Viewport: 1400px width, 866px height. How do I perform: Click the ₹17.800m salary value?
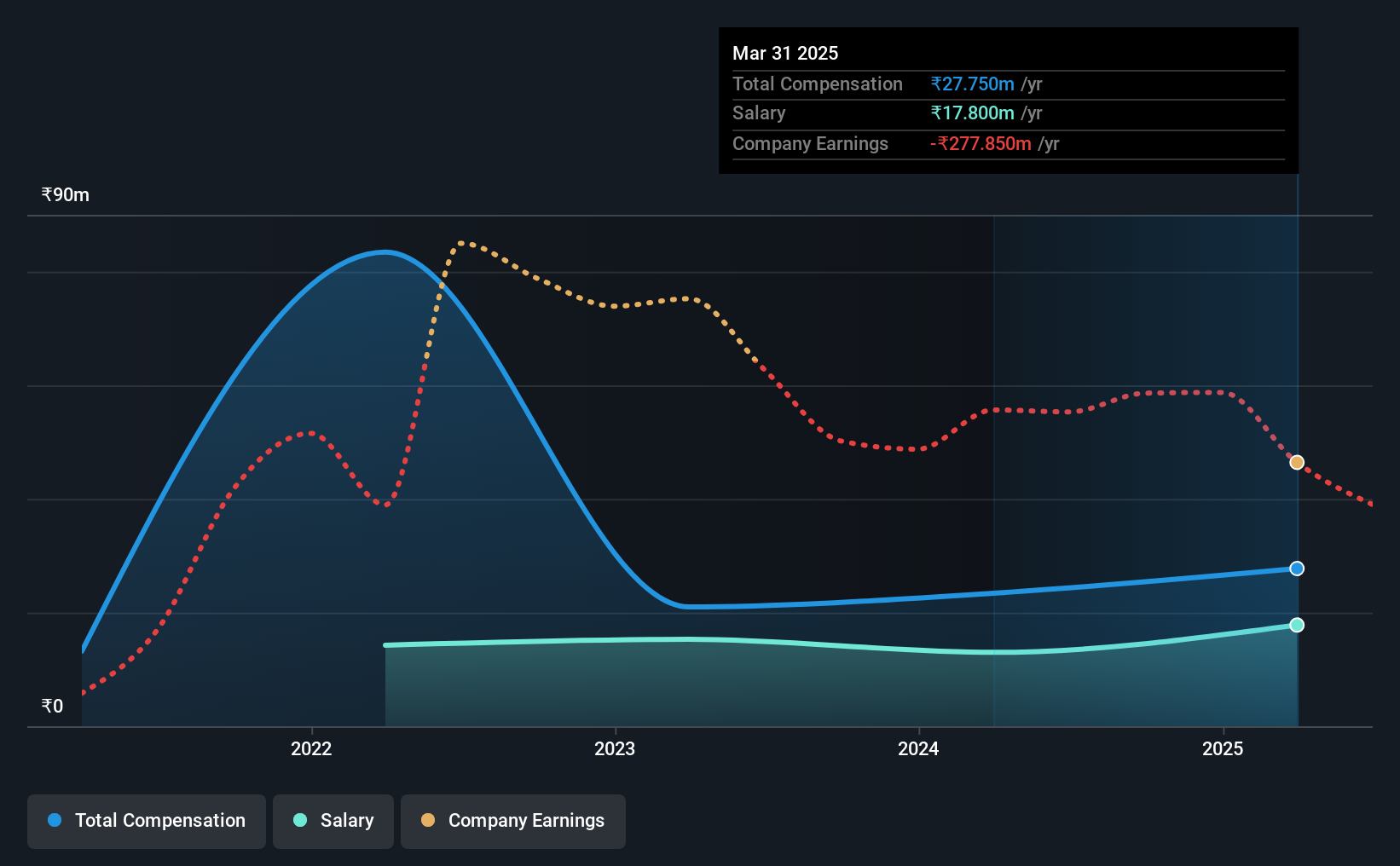pyautogui.click(x=973, y=113)
